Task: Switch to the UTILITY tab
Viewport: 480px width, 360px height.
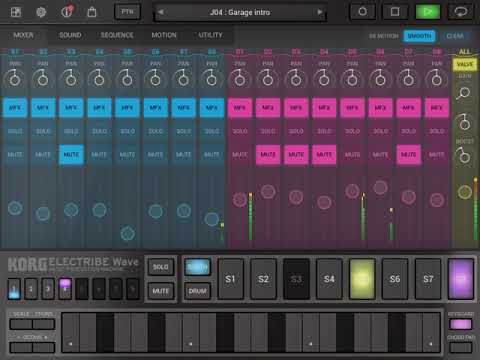Action: coord(210,35)
